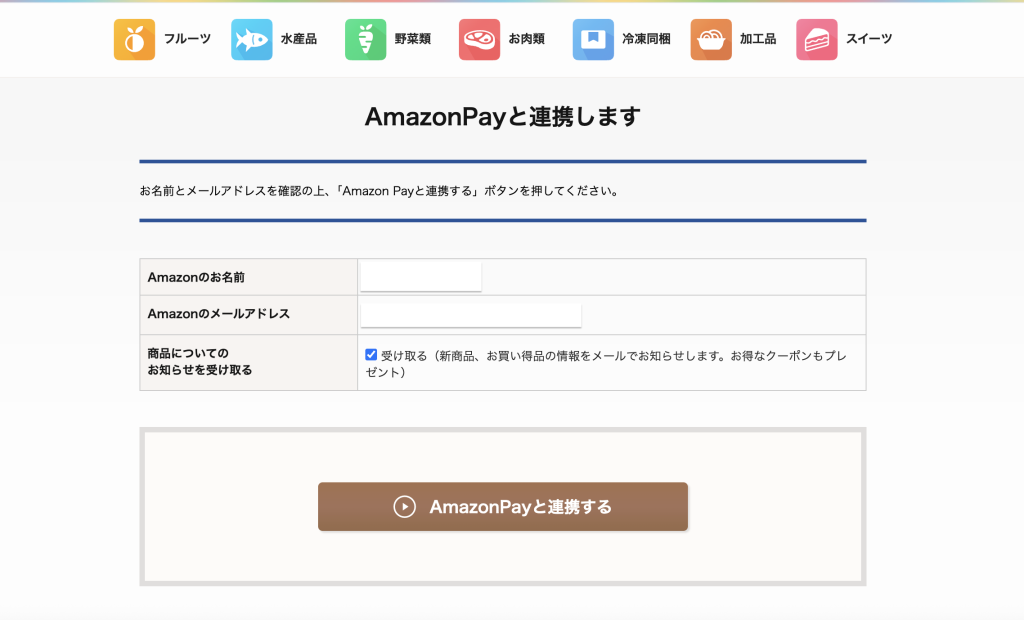1024x620 pixels.
Task: Click the play circle icon on the AmazonPay button
Action: click(404, 507)
